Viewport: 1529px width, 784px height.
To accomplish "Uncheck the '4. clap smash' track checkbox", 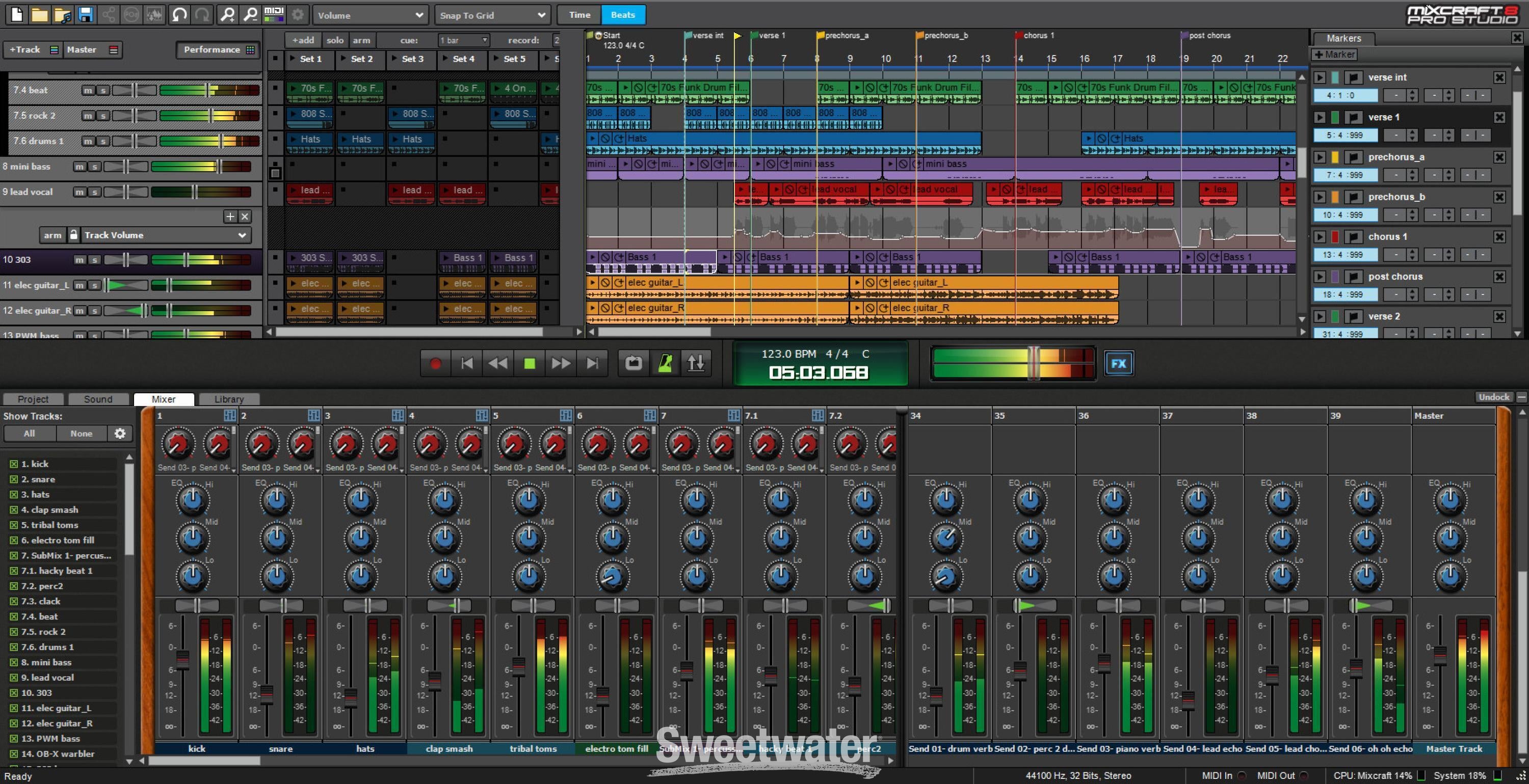I will point(13,510).
